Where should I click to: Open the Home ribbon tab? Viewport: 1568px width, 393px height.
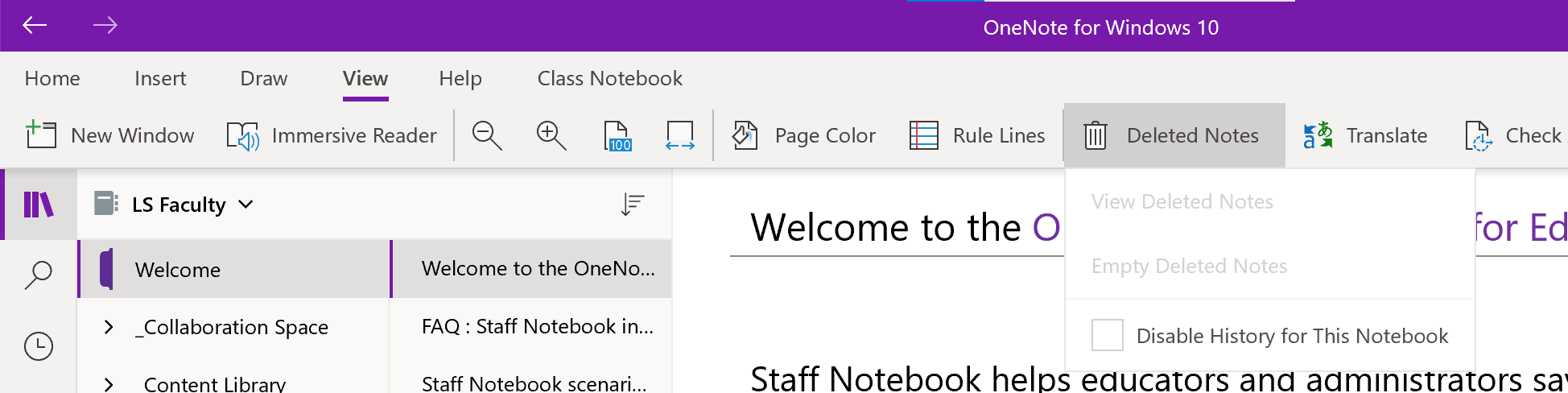pyautogui.click(x=52, y=78)
